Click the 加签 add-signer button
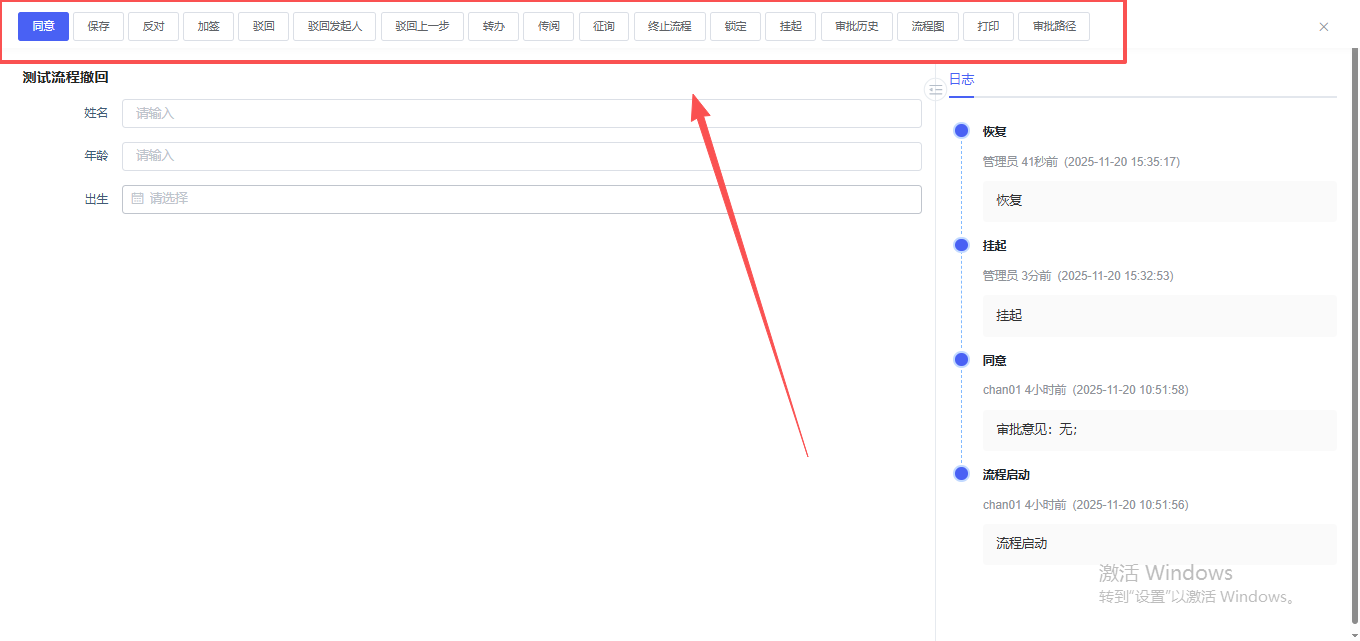The image size is (1360, 641). 208,26
